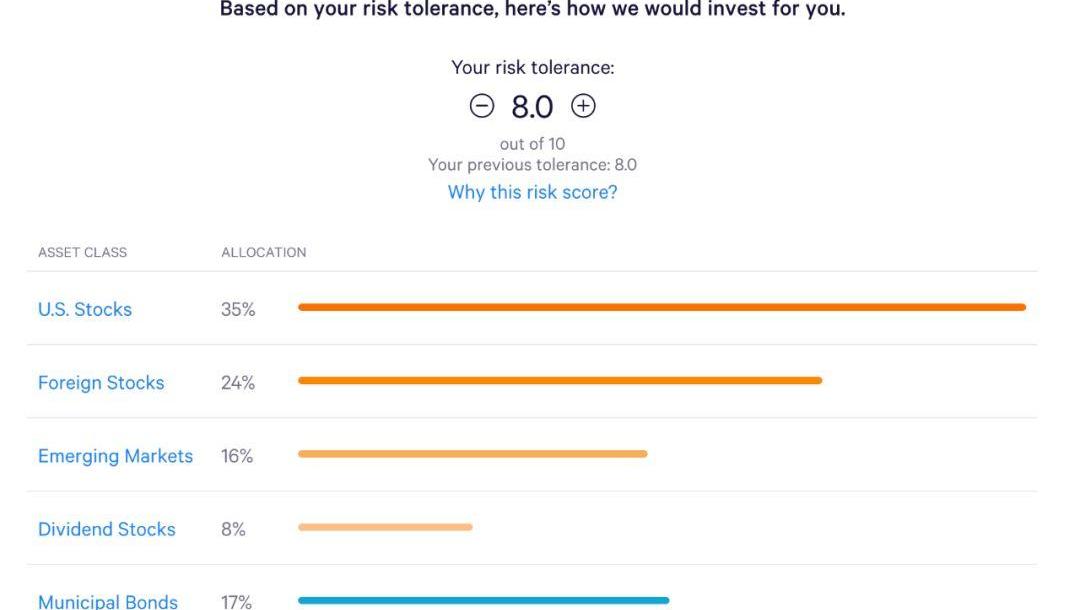Click the ALLOCATION column header
This screenshot has height=610, width=1080.
click(263, 252)
